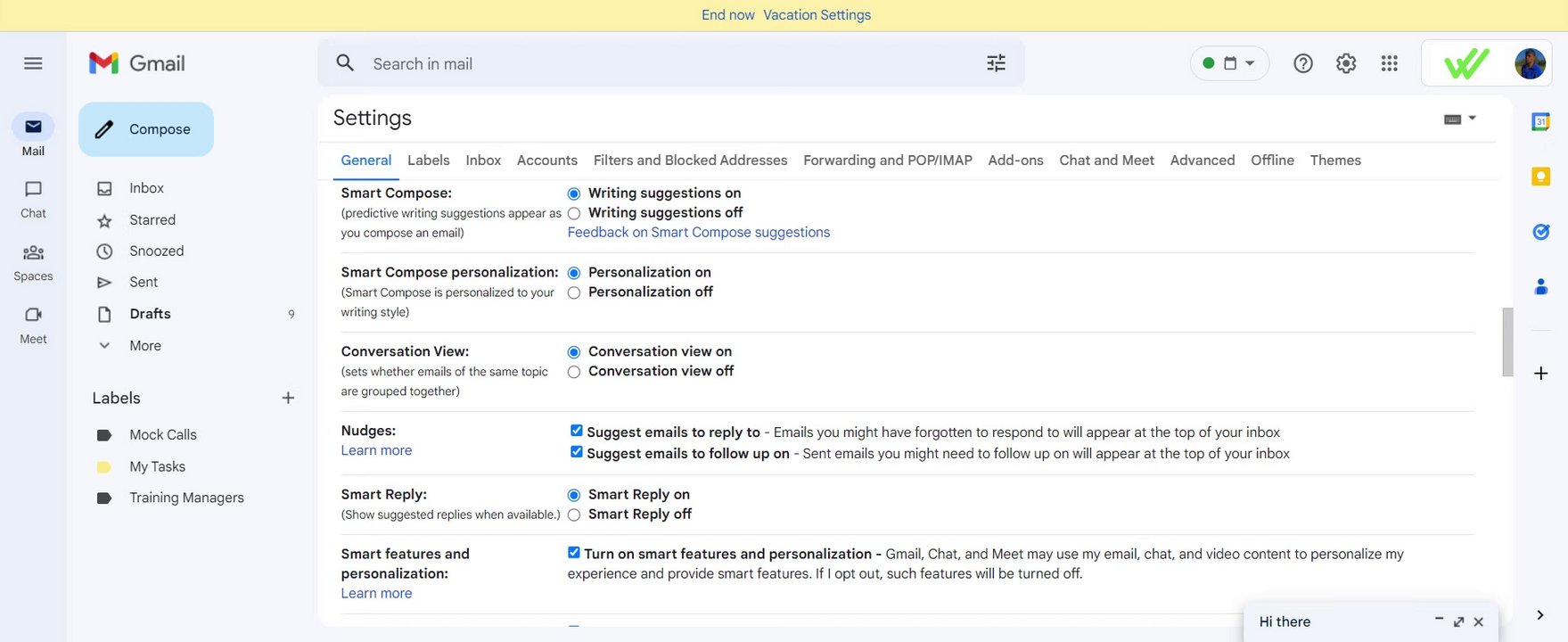Open Settings gear icon in header

tap(1346, 63)
